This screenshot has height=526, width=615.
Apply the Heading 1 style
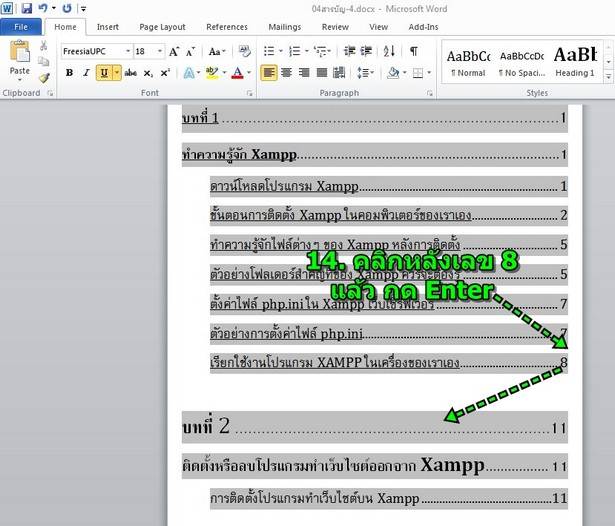(x=575, y=62)
